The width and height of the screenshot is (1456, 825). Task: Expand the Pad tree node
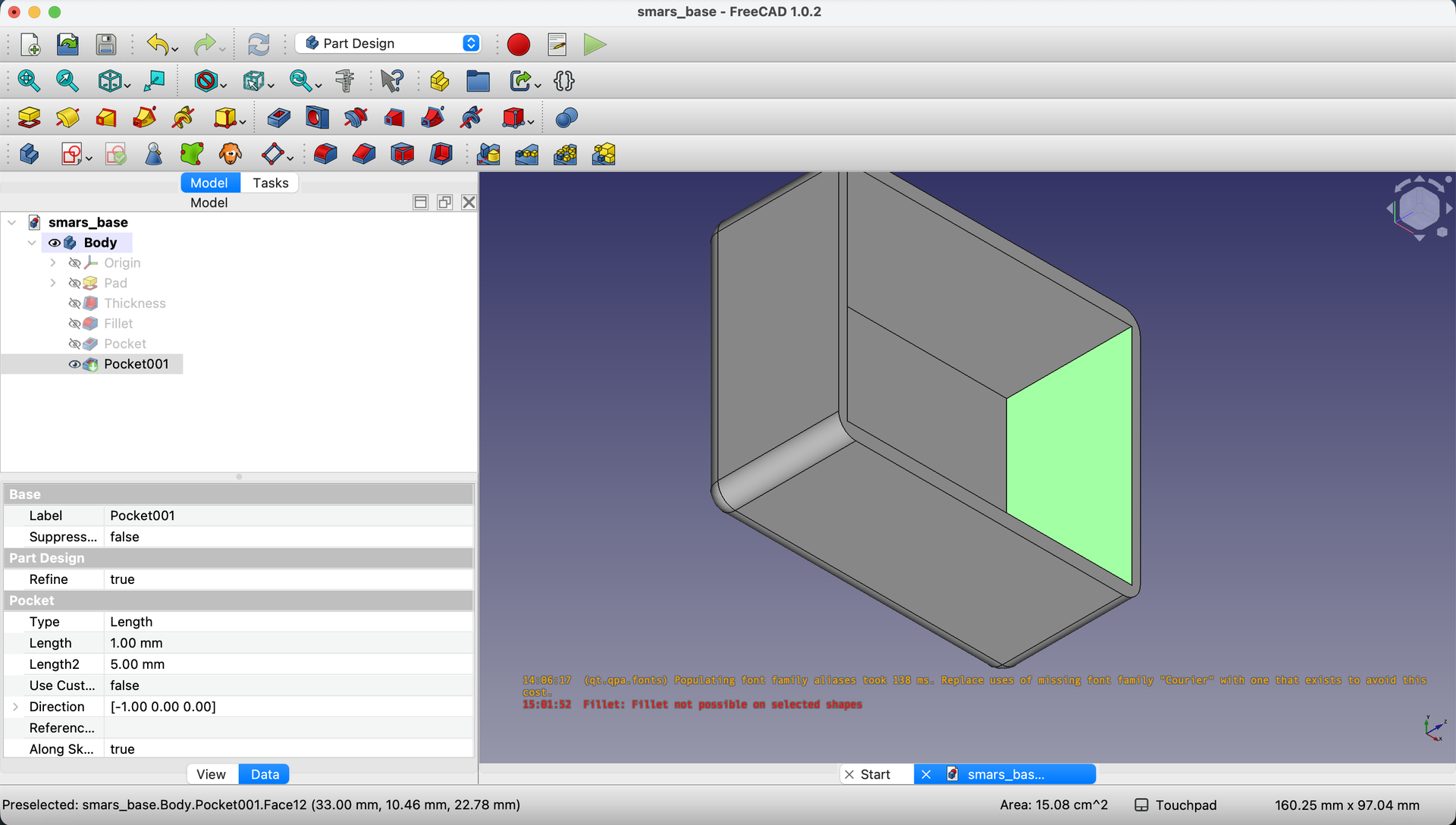click(x=52, y=283)
